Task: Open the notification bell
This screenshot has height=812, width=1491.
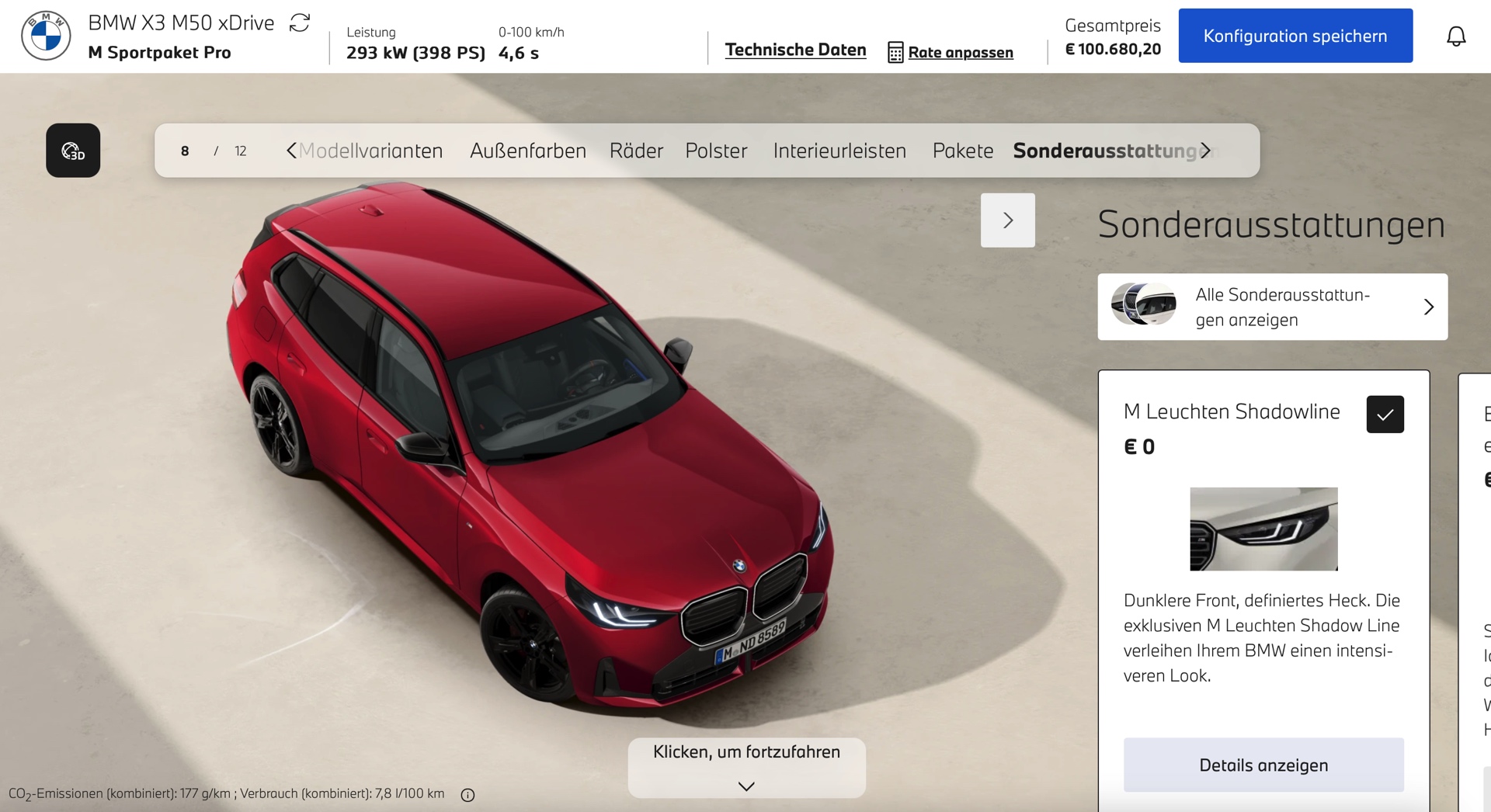Action: click(1455, 36)
